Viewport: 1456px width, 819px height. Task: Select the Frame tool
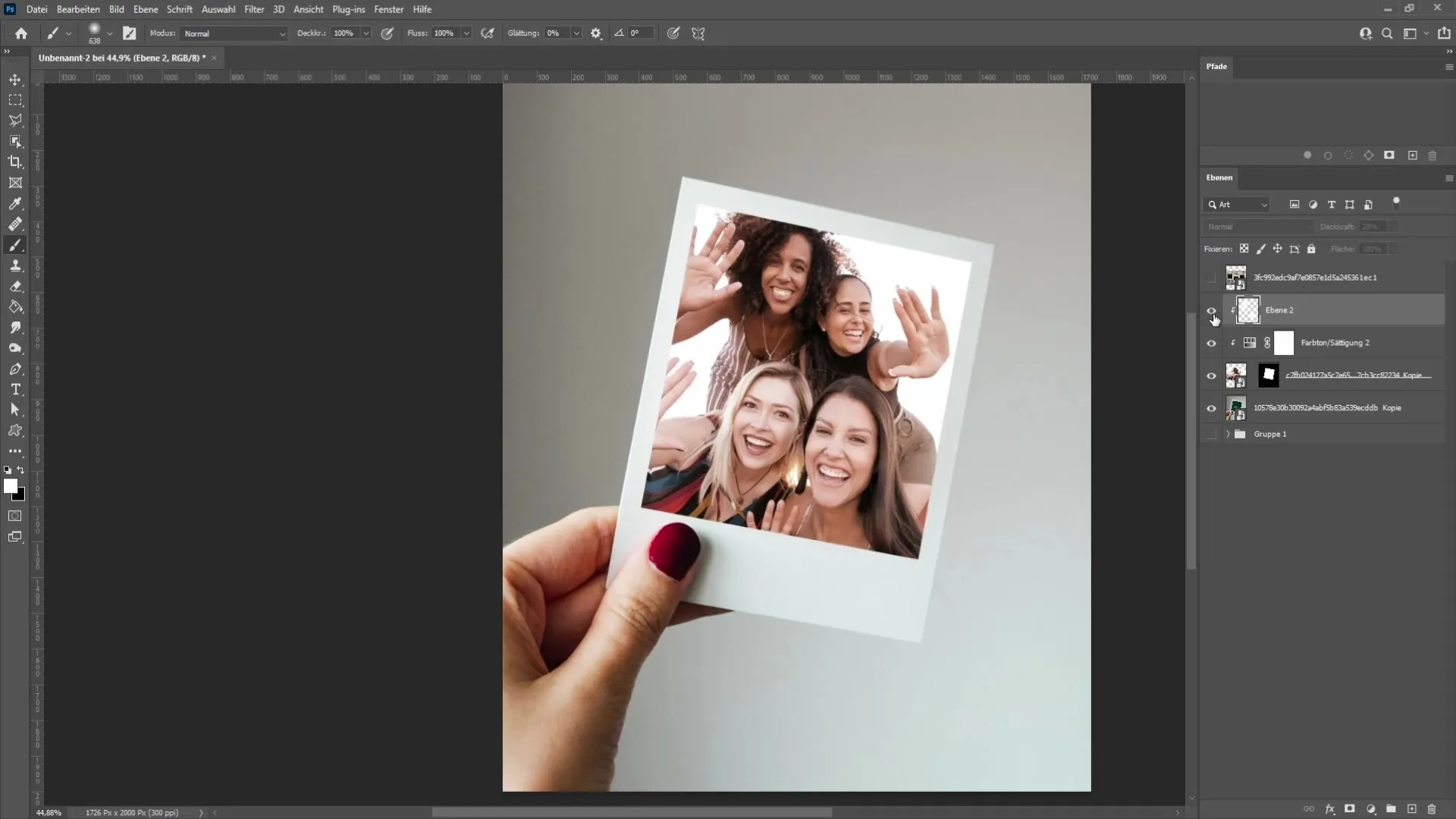coord(15,183)
